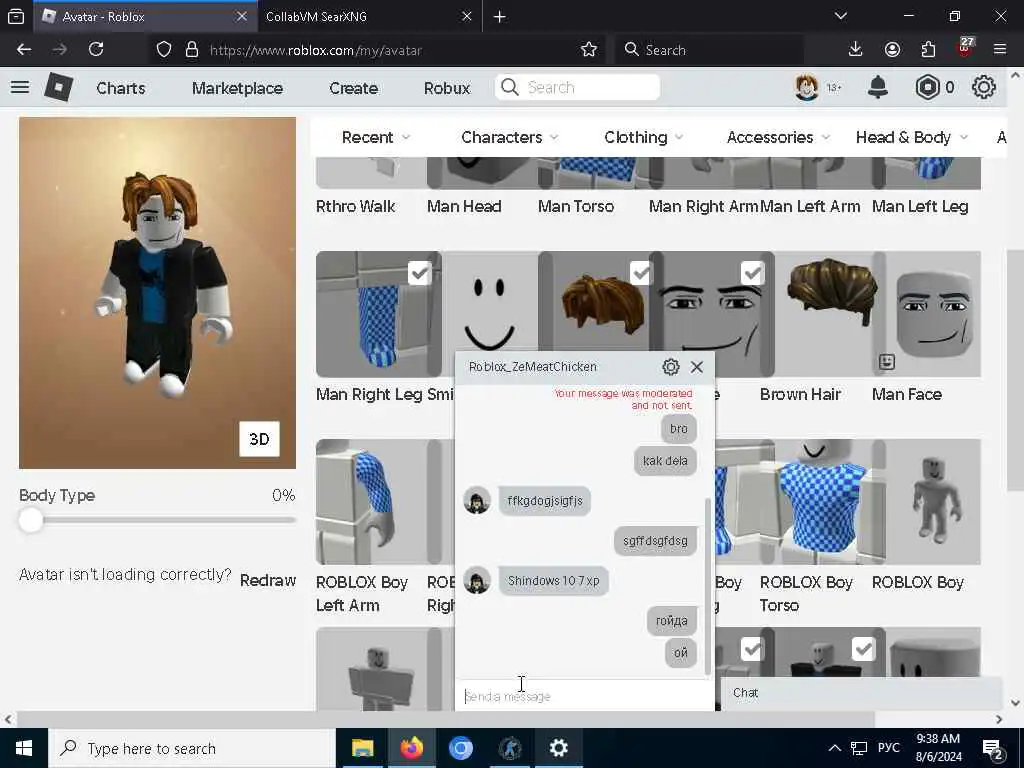Open Windows notification center
This screenshot has height=768, width=1024.
tap(993, 749)
